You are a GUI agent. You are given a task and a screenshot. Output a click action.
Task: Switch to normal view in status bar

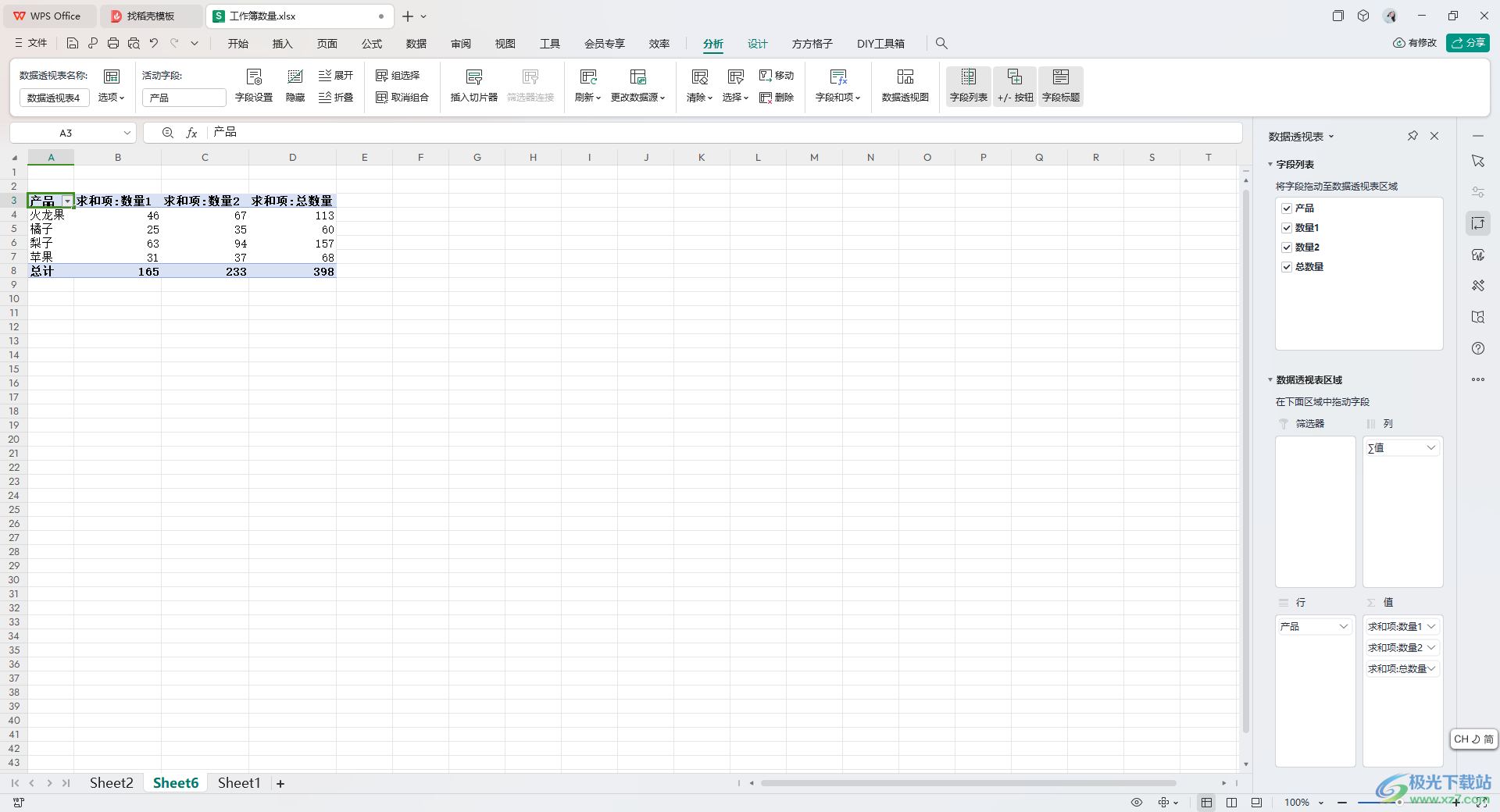click(1207, 803)
